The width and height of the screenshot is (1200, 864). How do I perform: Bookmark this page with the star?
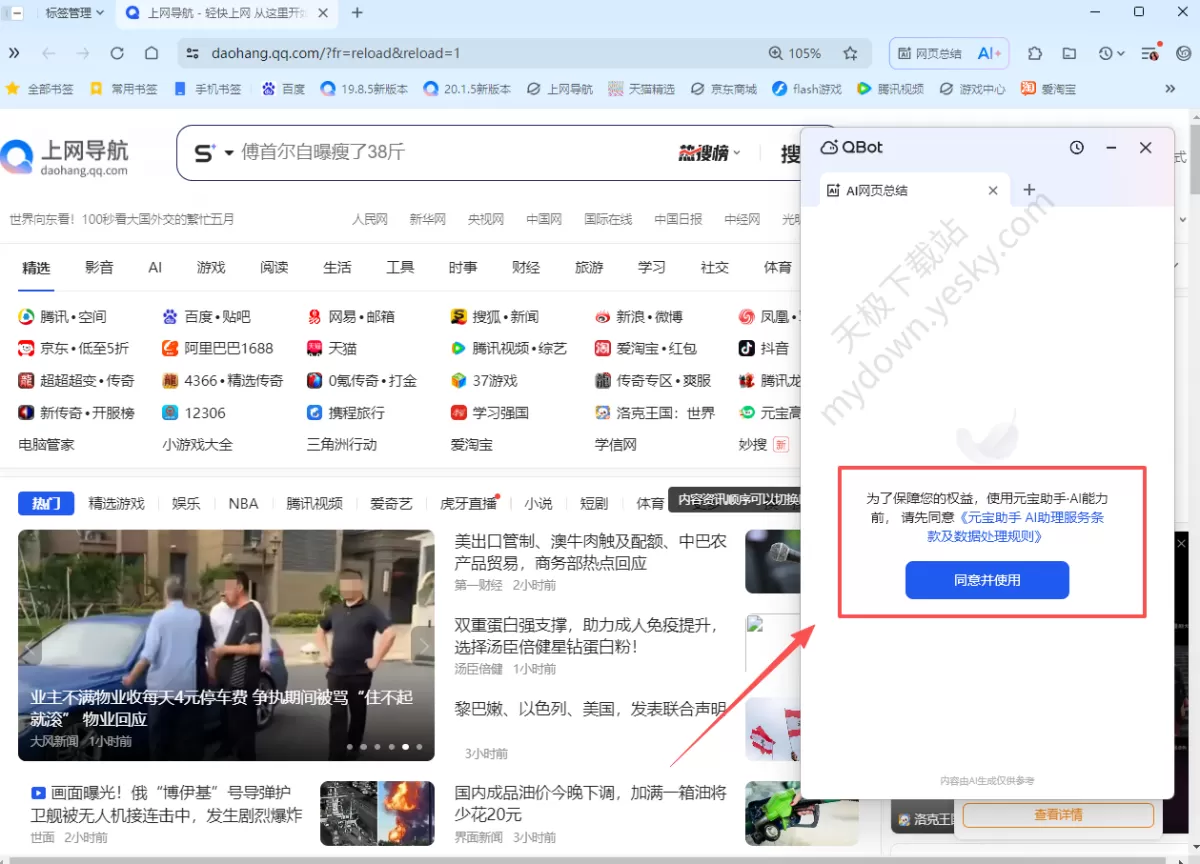point(851,53)
